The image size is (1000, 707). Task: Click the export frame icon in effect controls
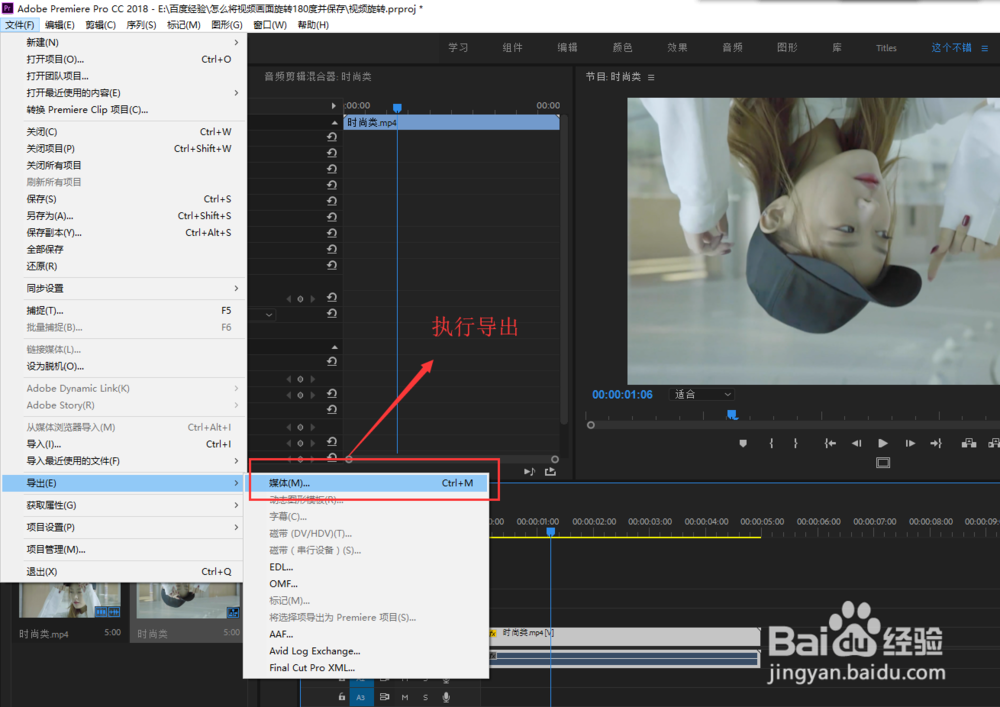point(550,472)
